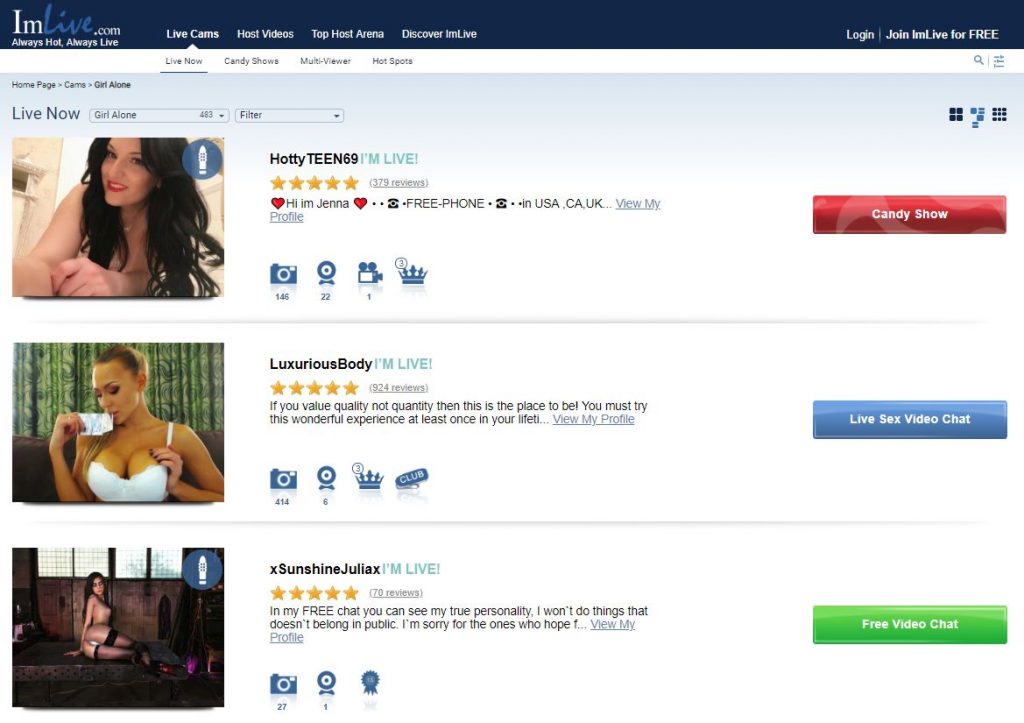
Task: Switch to the detailed list view
Action: coord(977,117)
